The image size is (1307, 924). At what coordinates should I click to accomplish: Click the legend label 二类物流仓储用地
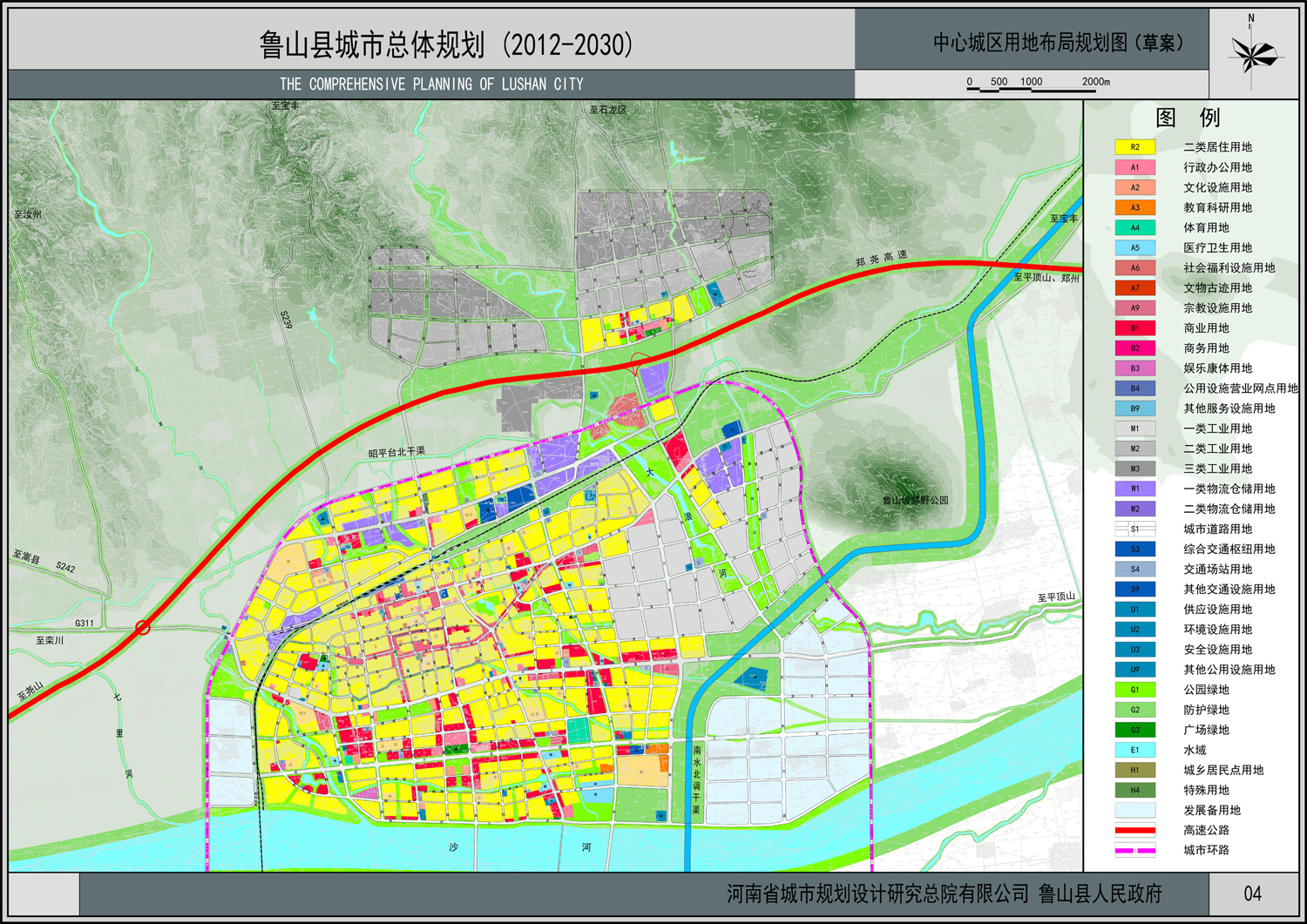click(1229, 509)
